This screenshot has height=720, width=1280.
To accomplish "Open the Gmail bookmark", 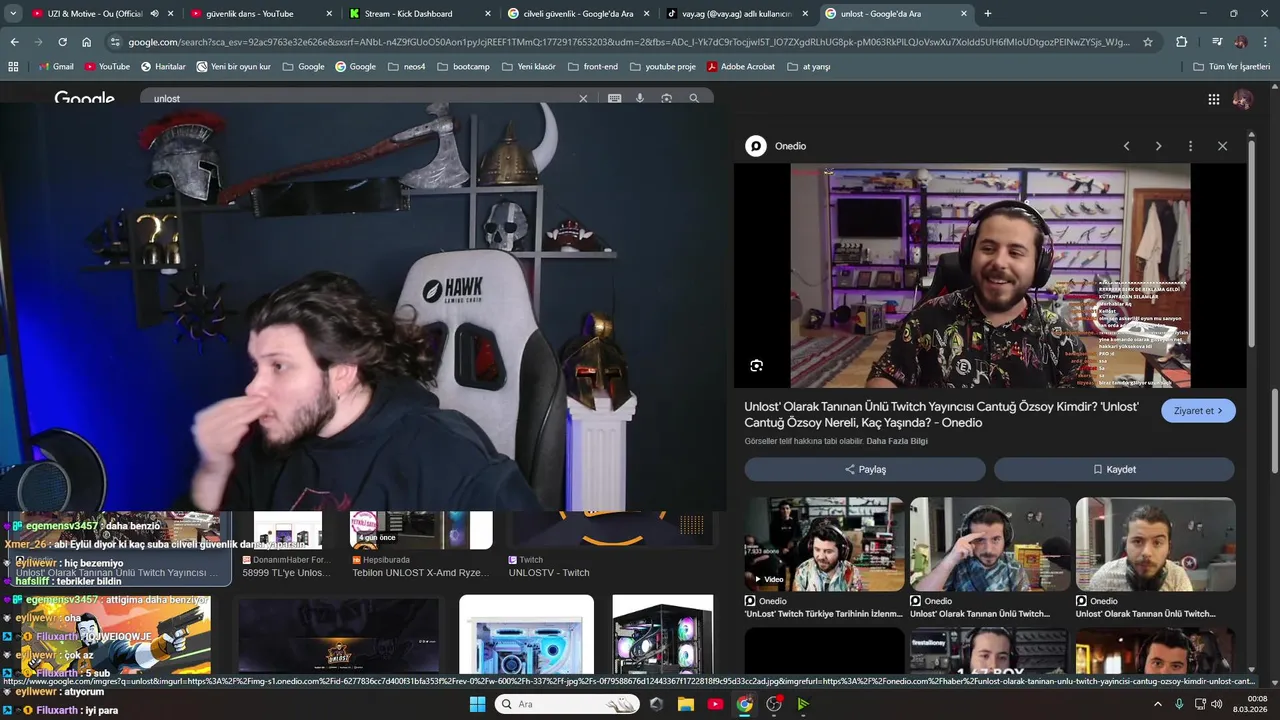I will (x=56, y=66).
